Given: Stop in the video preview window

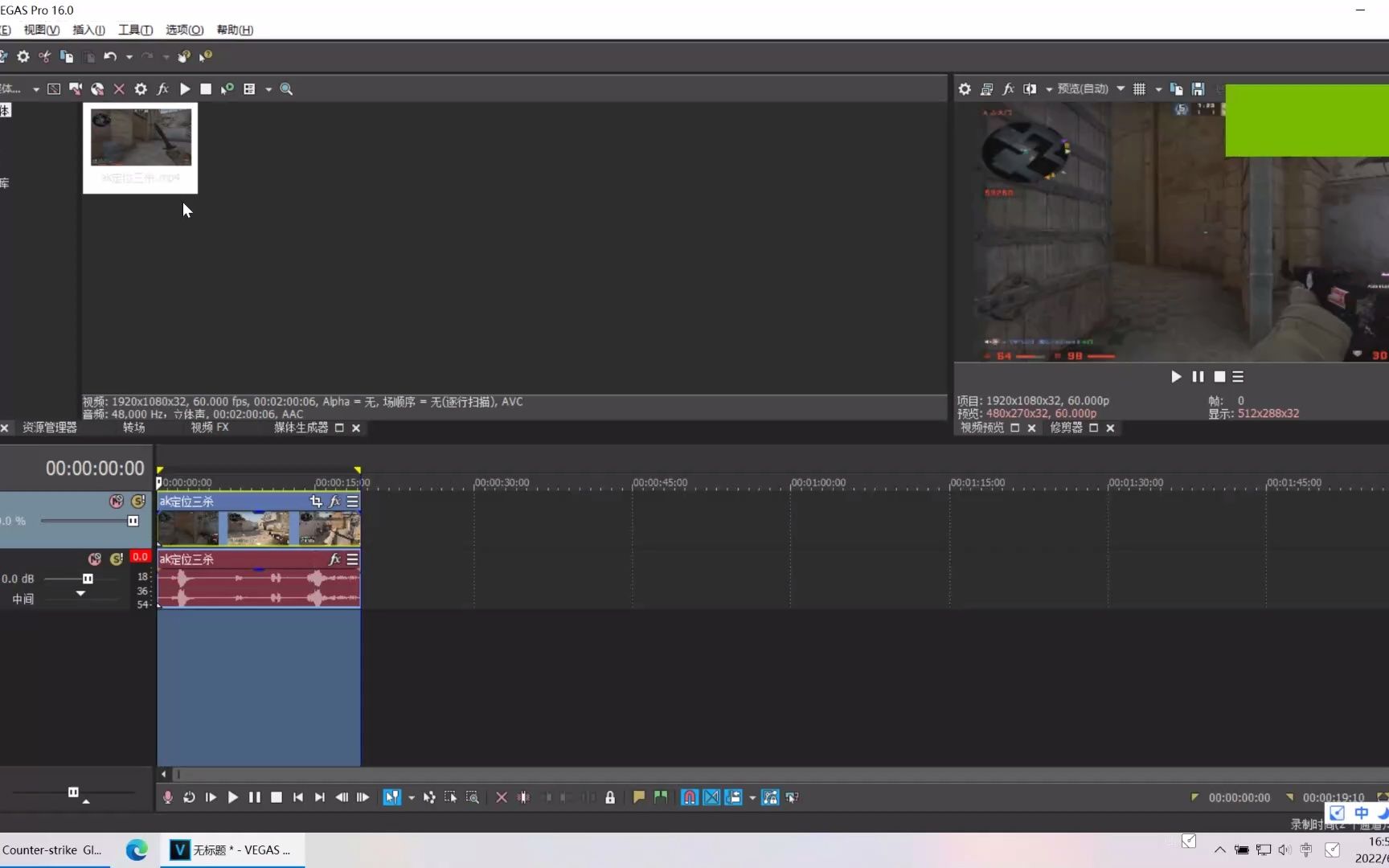Looking at the screenshot, I should click(x=1219, y=377).
